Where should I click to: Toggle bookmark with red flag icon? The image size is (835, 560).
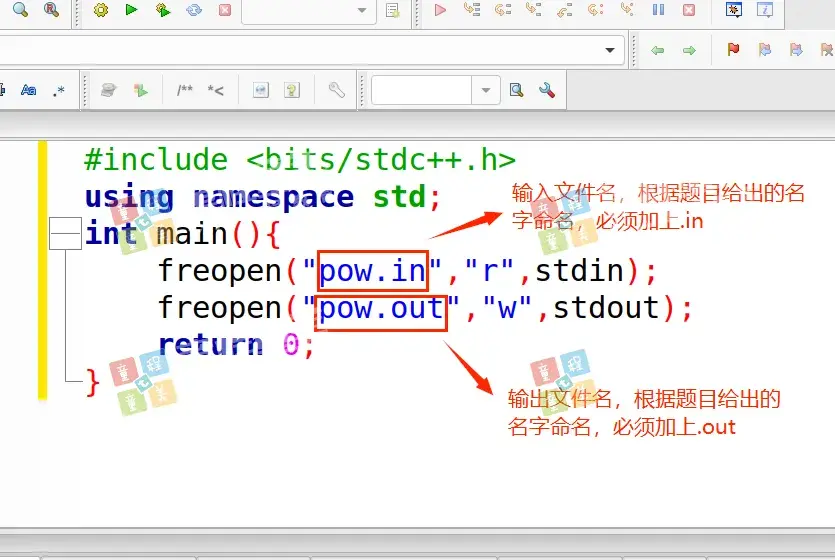point(733,50)
